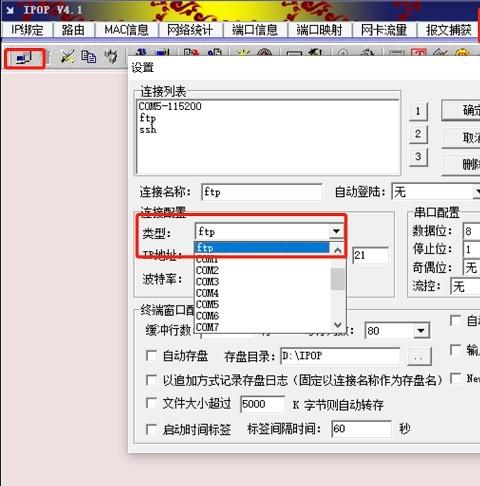Go to the 端口信息 tab
480x486 pixels.
[255, 30]
